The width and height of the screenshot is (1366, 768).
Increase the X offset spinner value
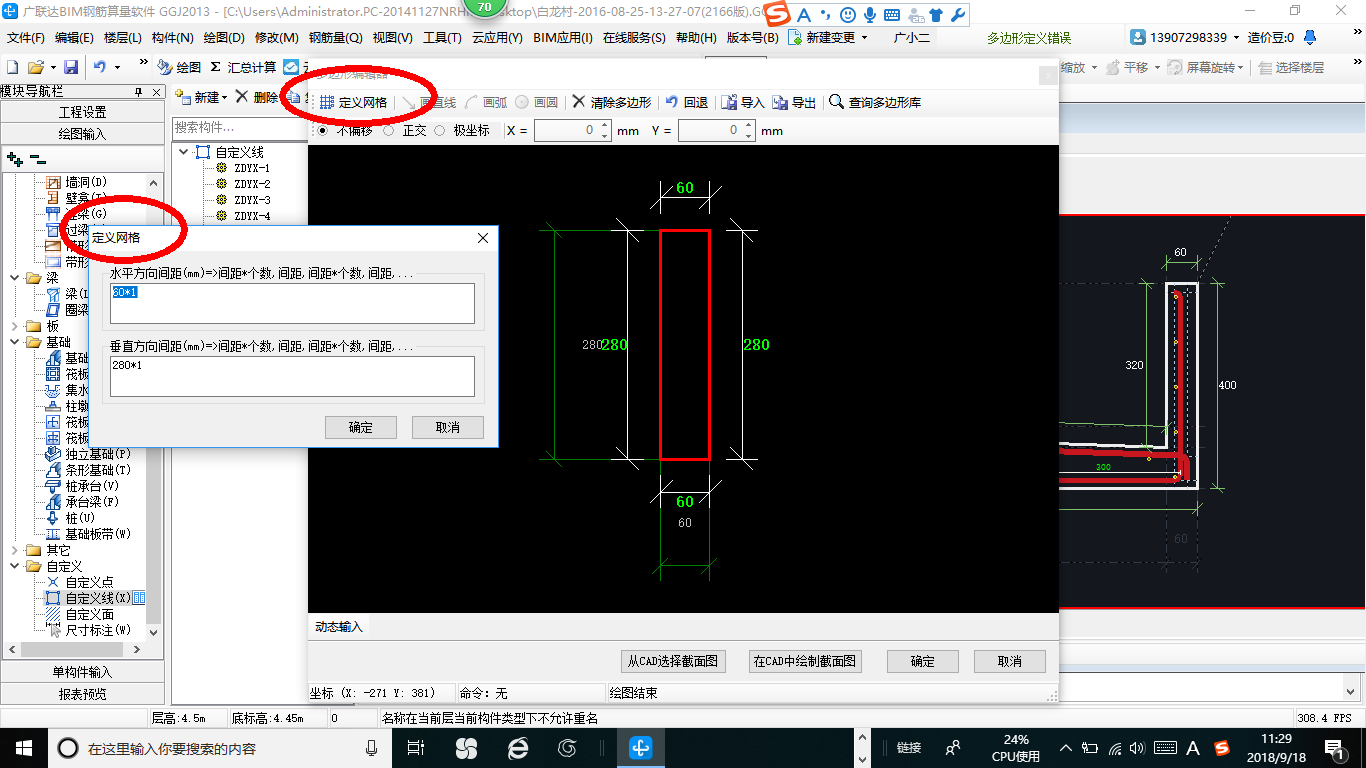(x=604, y=126)
